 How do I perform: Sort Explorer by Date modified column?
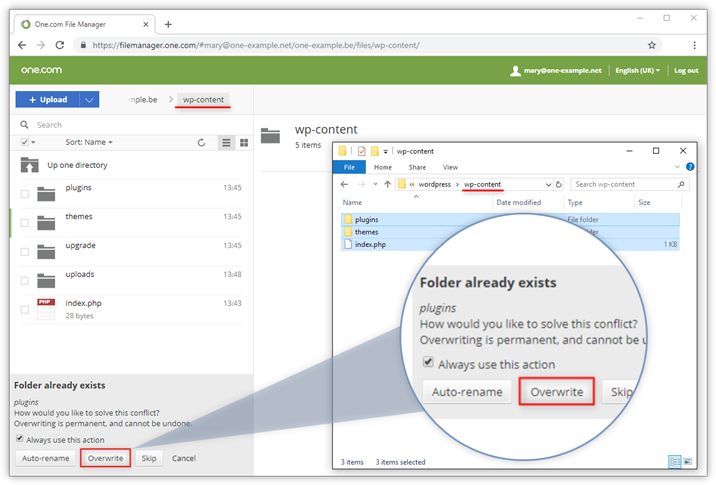click(519, 202)
